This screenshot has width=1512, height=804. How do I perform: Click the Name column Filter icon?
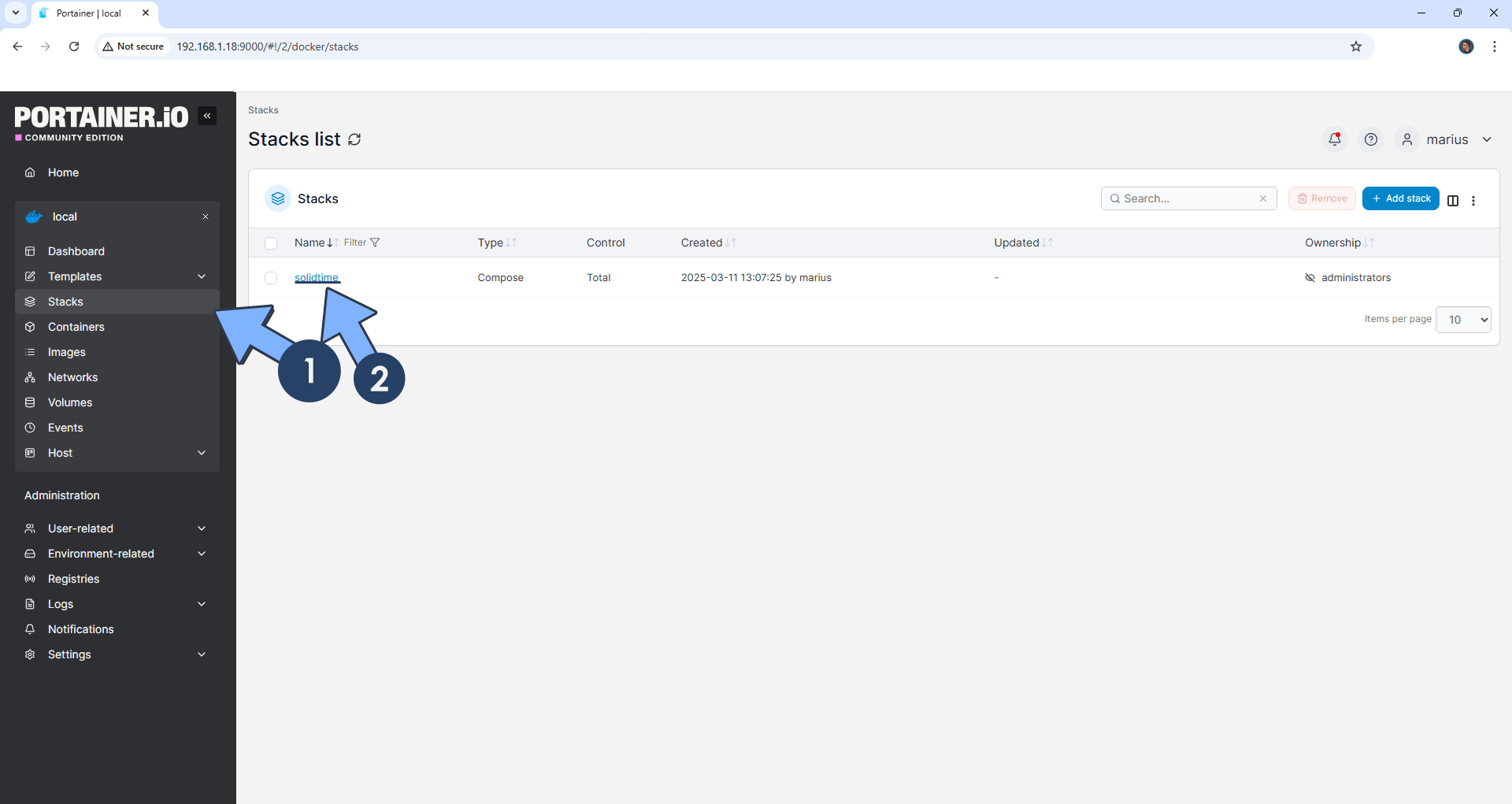pyautogui.click(x=375, y=243)
